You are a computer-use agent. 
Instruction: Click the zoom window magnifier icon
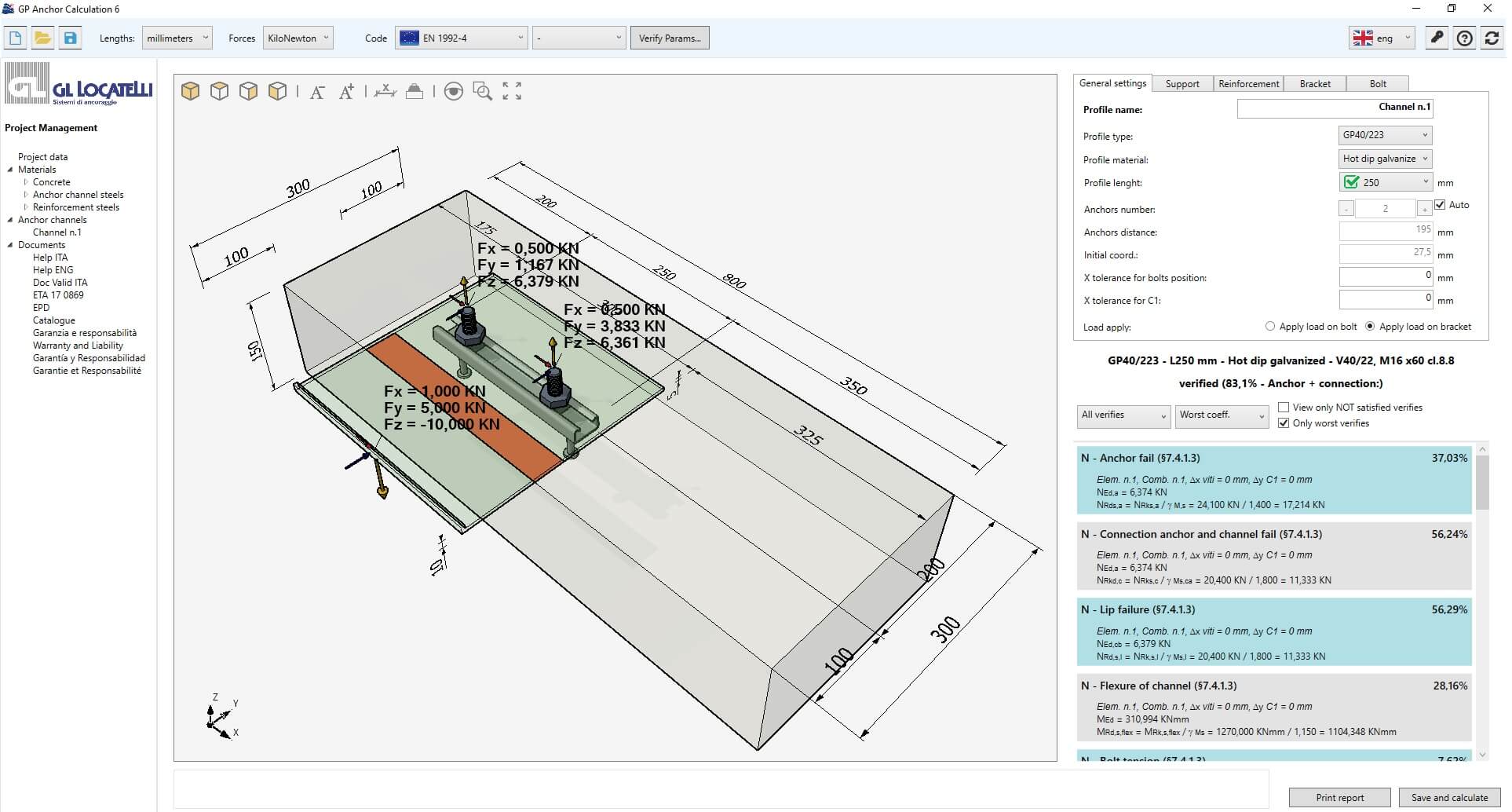(x=483, y=92)
